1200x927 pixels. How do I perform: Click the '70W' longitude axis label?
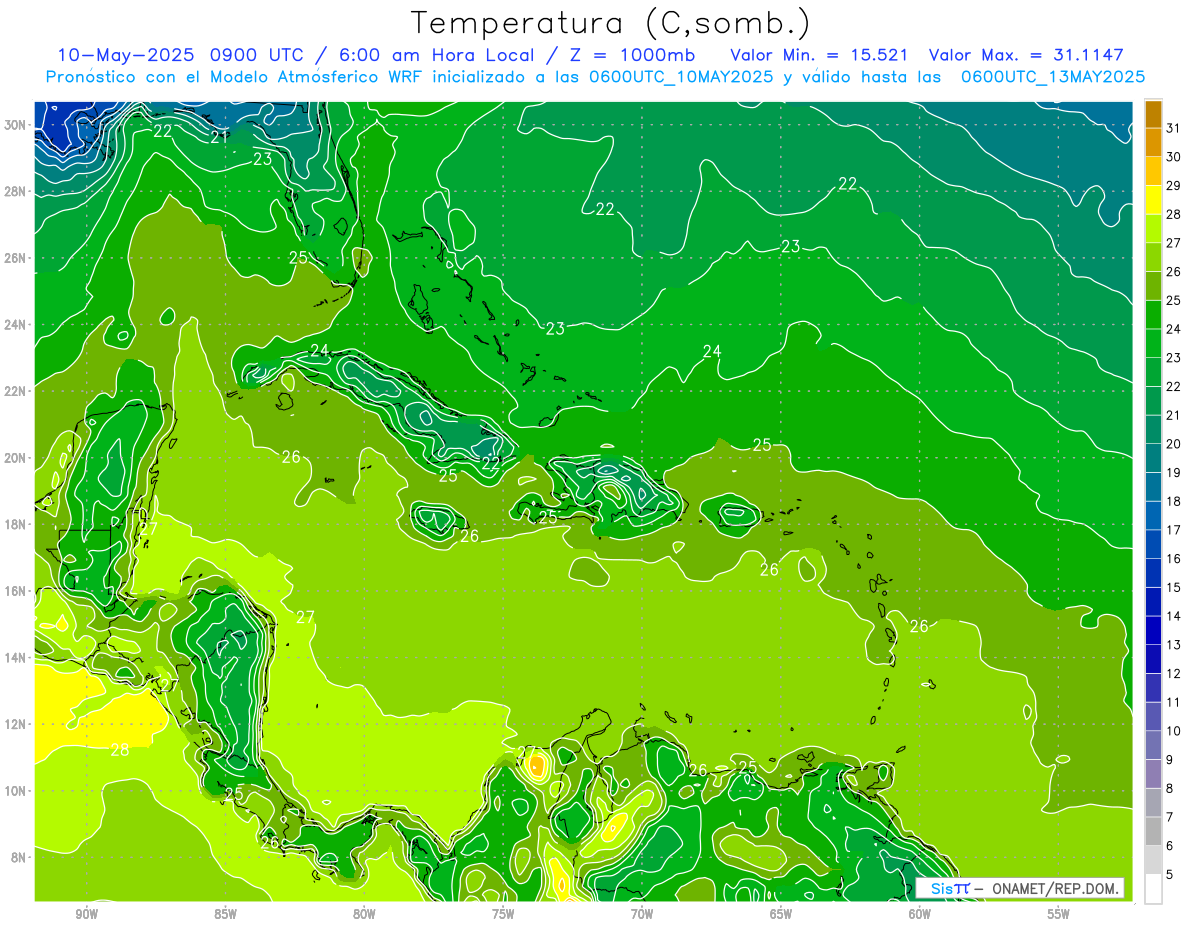click(642, 915)
